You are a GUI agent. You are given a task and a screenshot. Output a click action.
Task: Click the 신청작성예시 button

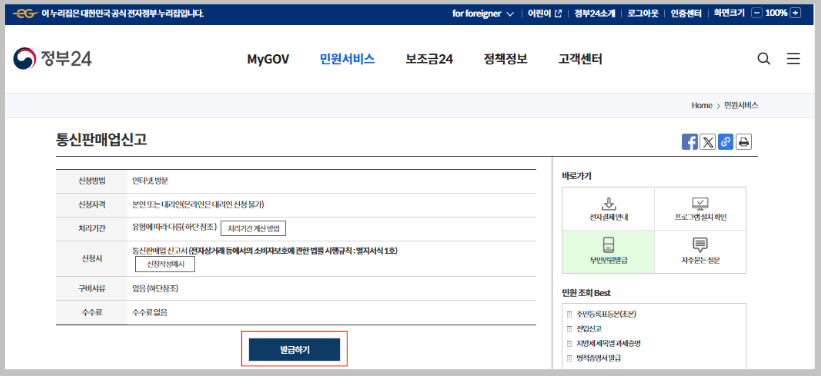[x=165, y=264]
